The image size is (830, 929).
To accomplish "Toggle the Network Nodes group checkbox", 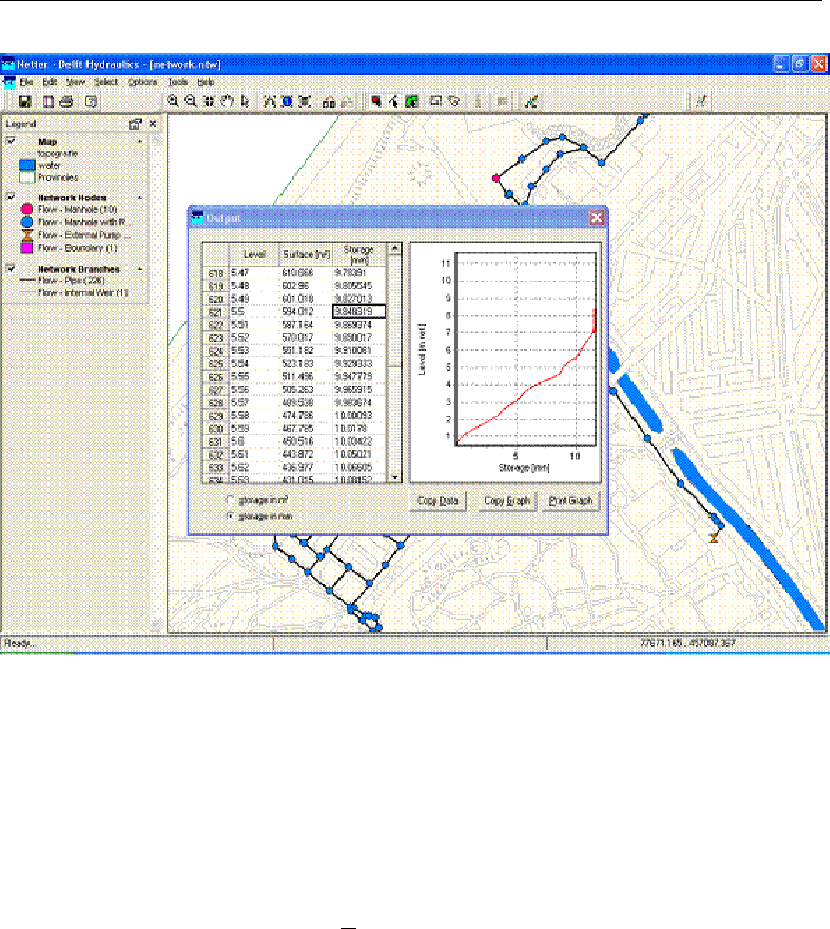I will click(11, 197).
